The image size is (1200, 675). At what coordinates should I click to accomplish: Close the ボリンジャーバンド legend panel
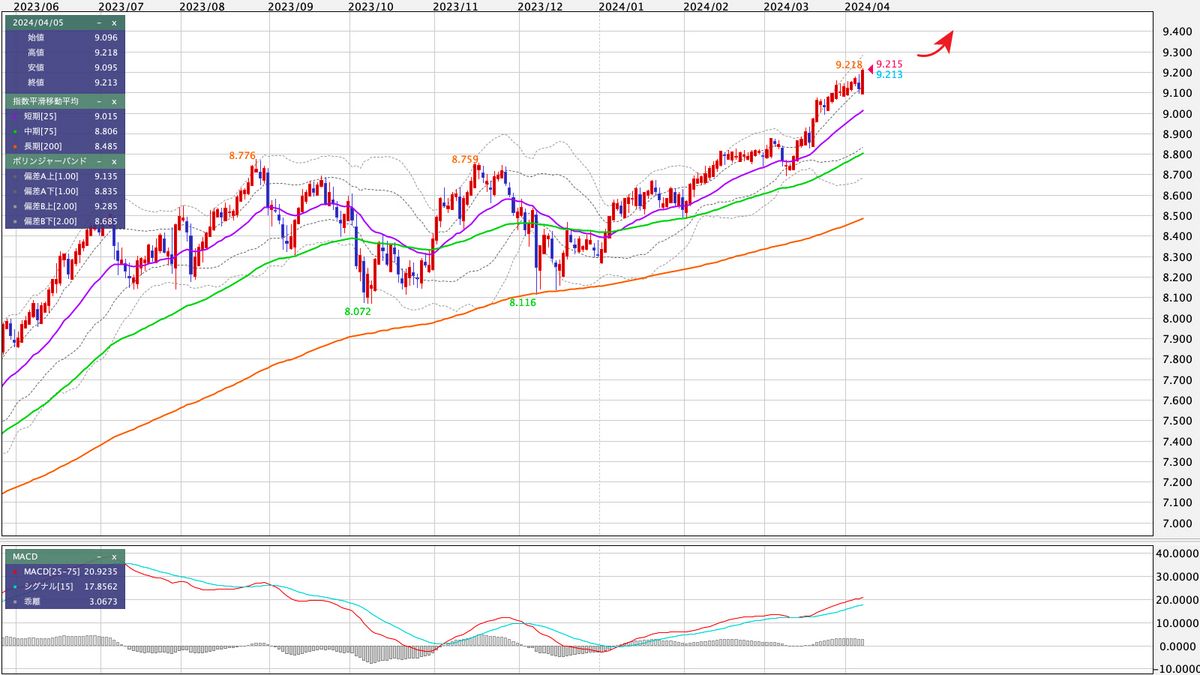click(113, 161)
